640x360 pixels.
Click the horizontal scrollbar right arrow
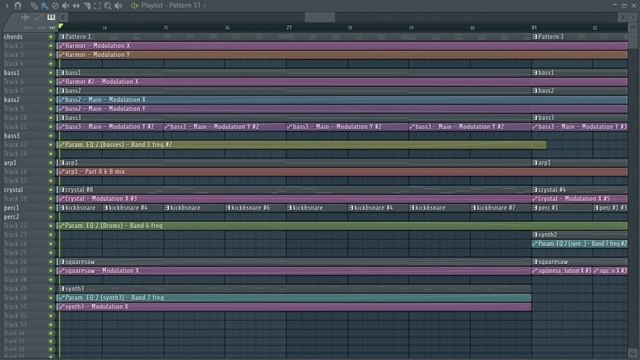[622, 17]
